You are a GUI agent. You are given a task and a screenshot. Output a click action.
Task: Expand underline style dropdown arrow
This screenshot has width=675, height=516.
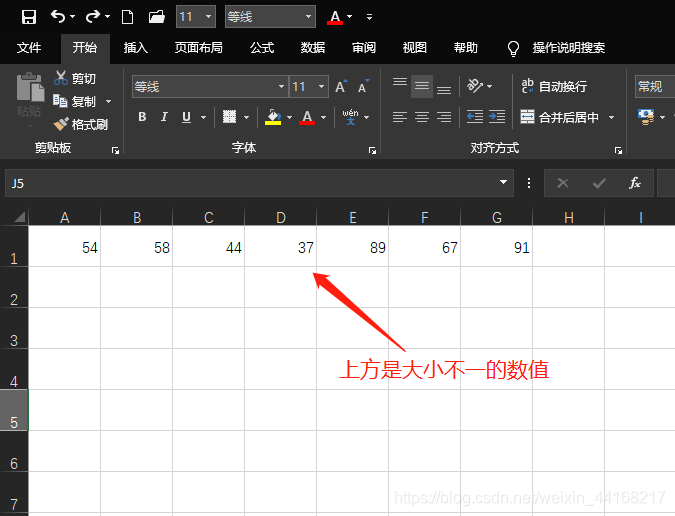203,117
